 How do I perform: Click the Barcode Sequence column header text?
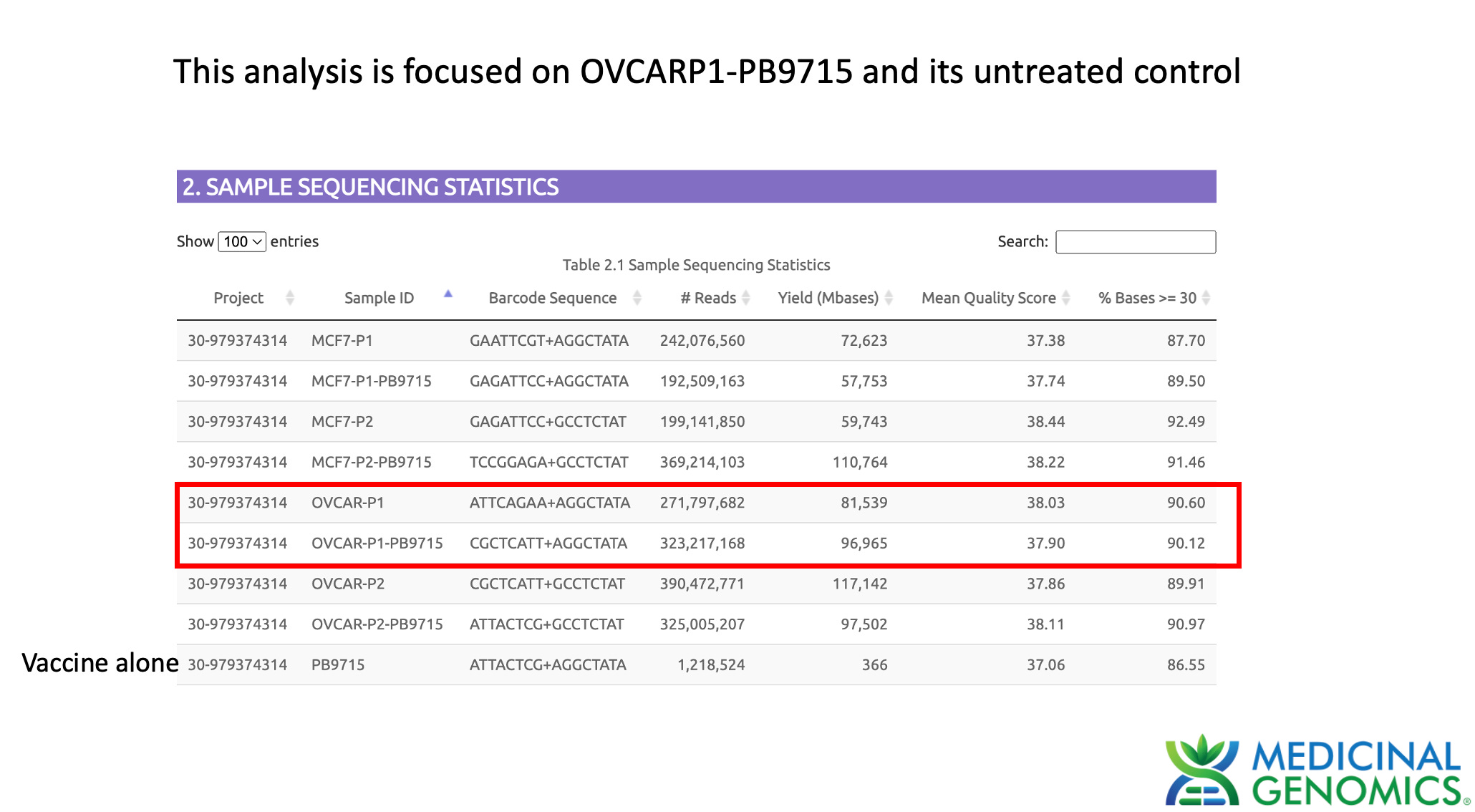pyautogui.click(x=552, y=298)
